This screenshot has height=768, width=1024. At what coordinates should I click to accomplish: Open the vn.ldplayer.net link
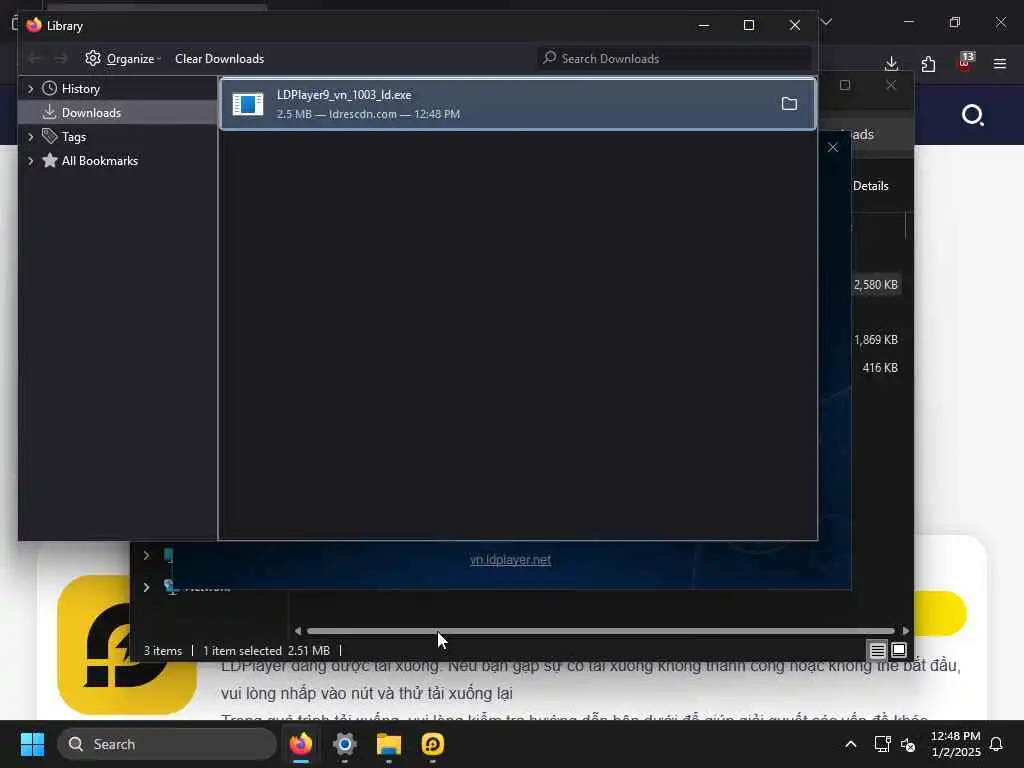pyautogui.click(x=510, y=560)
